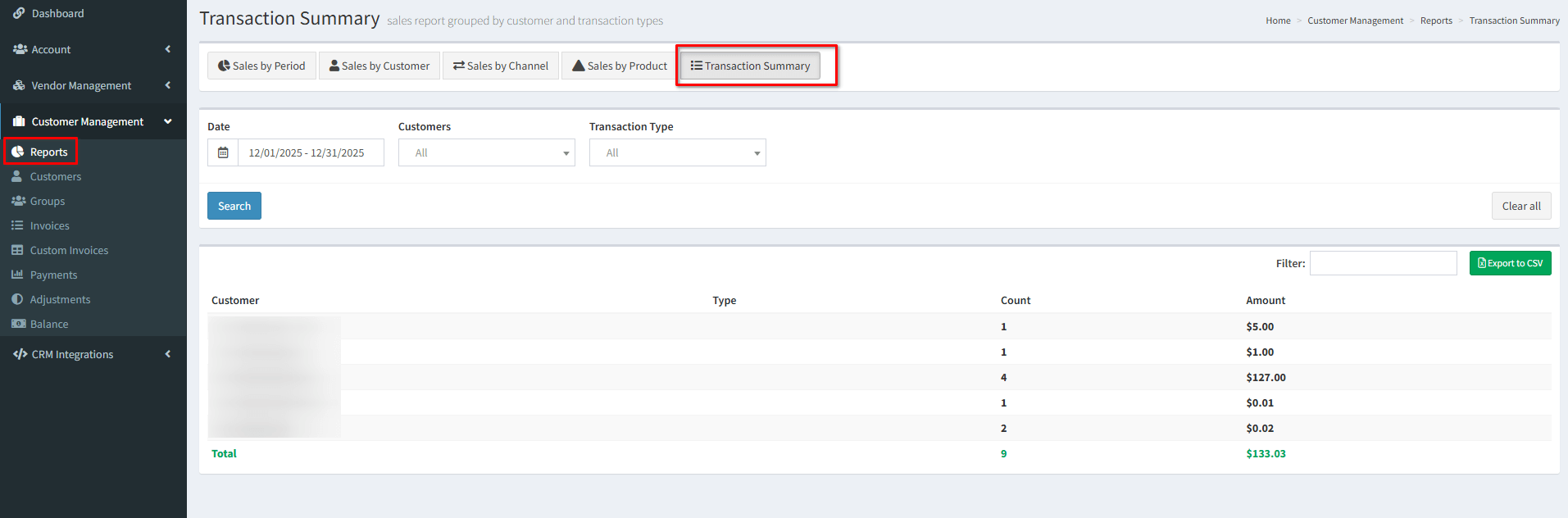Image resolution: width=1568 pixels, height=518 pixels.
Task: Click the Payments bar chart icon
Action: (x=17, y=275)
